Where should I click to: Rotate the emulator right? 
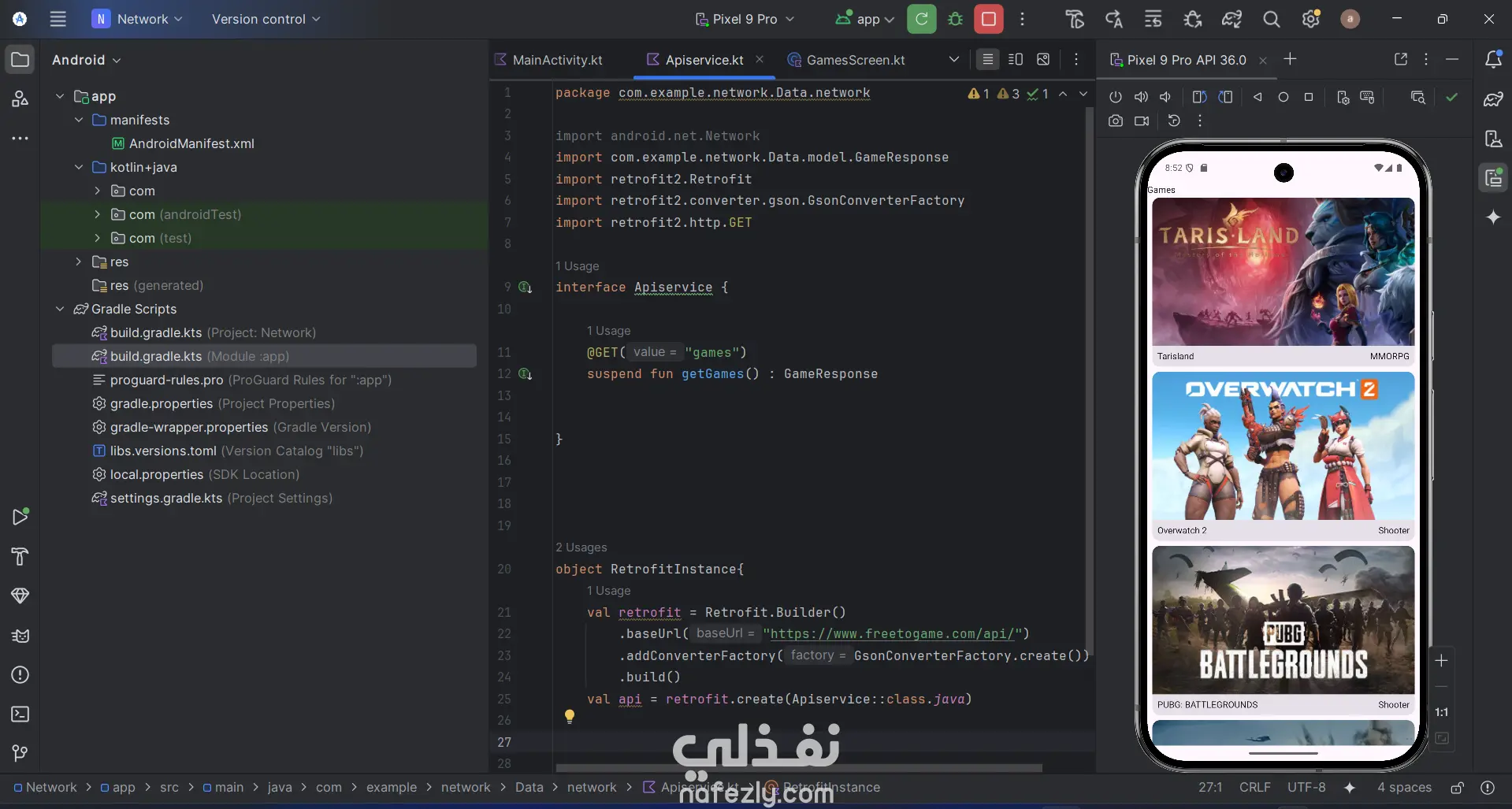click(1225, 97)
